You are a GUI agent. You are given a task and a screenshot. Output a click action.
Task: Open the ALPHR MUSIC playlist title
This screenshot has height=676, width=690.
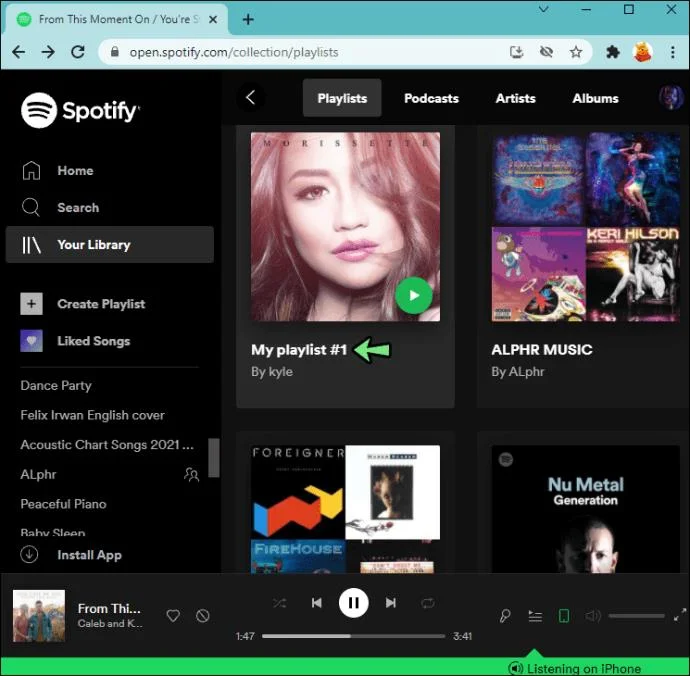click(x=542, y=350)
